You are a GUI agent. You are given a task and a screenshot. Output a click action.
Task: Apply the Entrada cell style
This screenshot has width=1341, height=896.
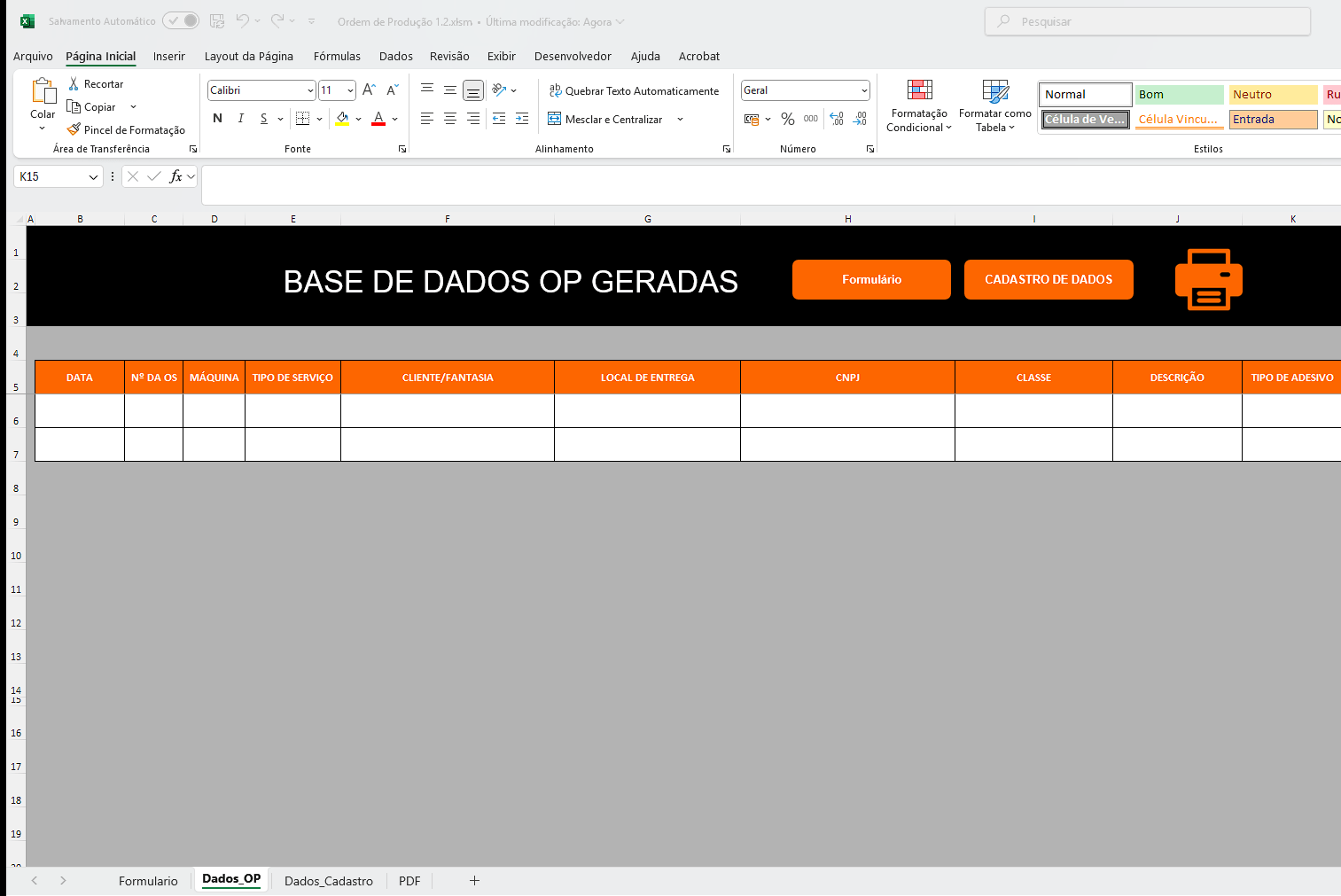pyautogui.click(x=1274, y=119)
